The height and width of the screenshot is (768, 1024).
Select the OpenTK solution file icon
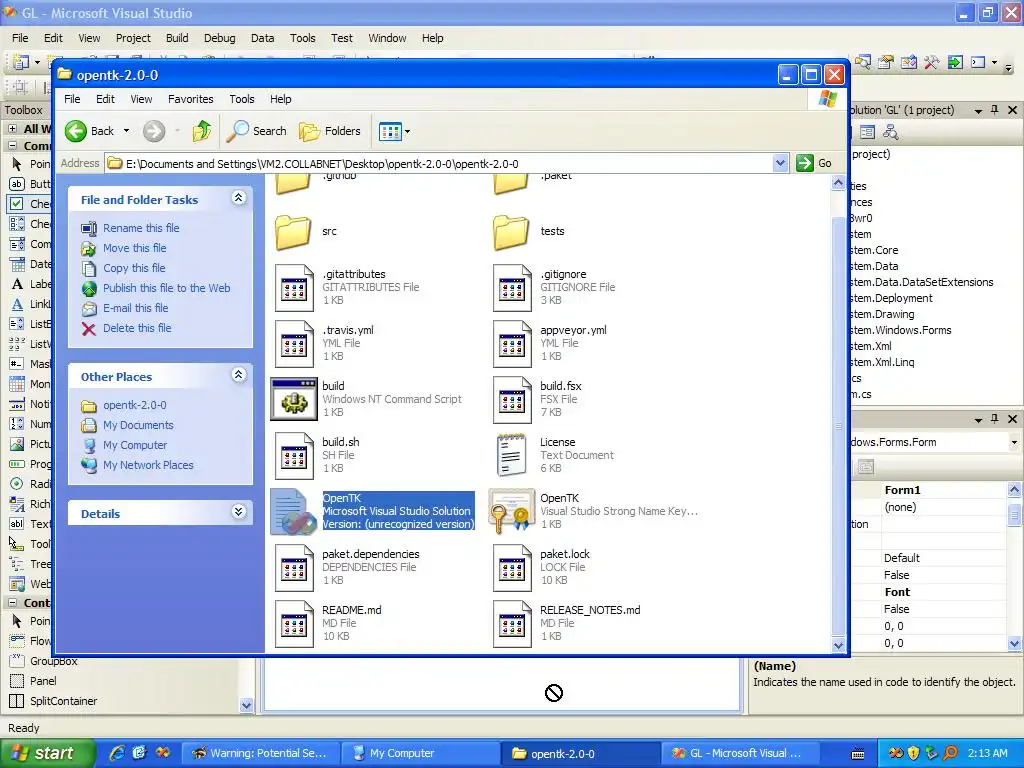click(x=294, y=512)
